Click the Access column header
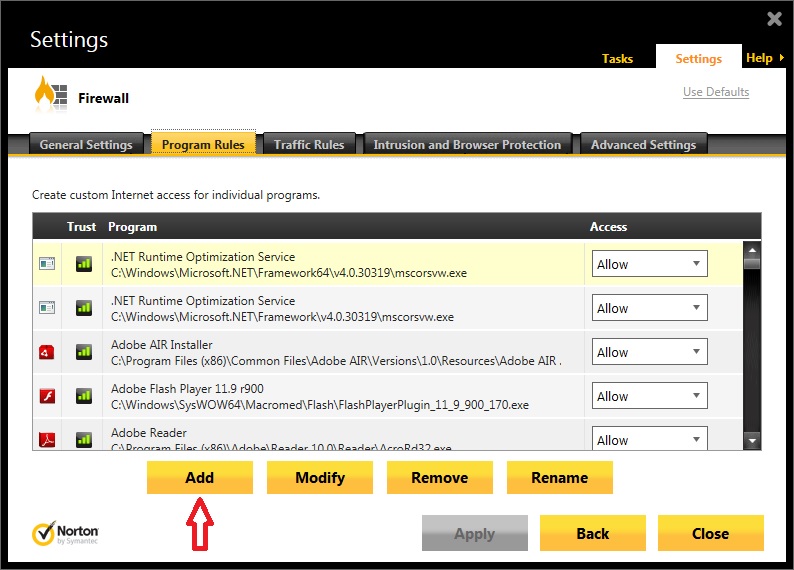This screenshot has width=794, height=570. [x=608, y=227]
